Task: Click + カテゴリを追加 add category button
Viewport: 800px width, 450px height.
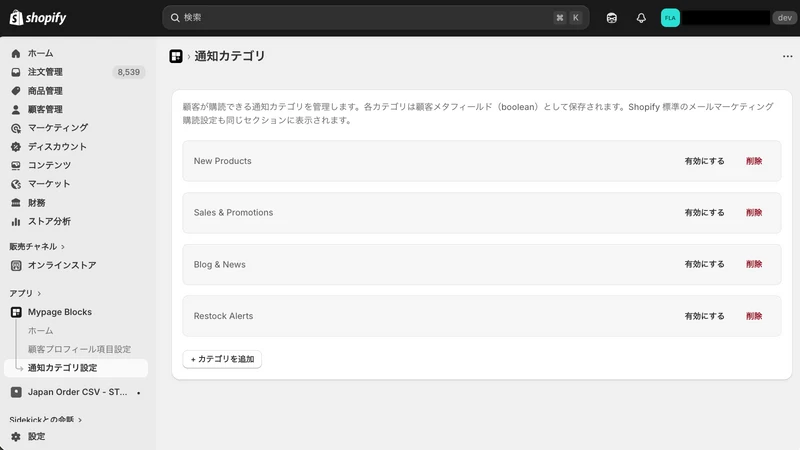Action: tap(222, 359)
